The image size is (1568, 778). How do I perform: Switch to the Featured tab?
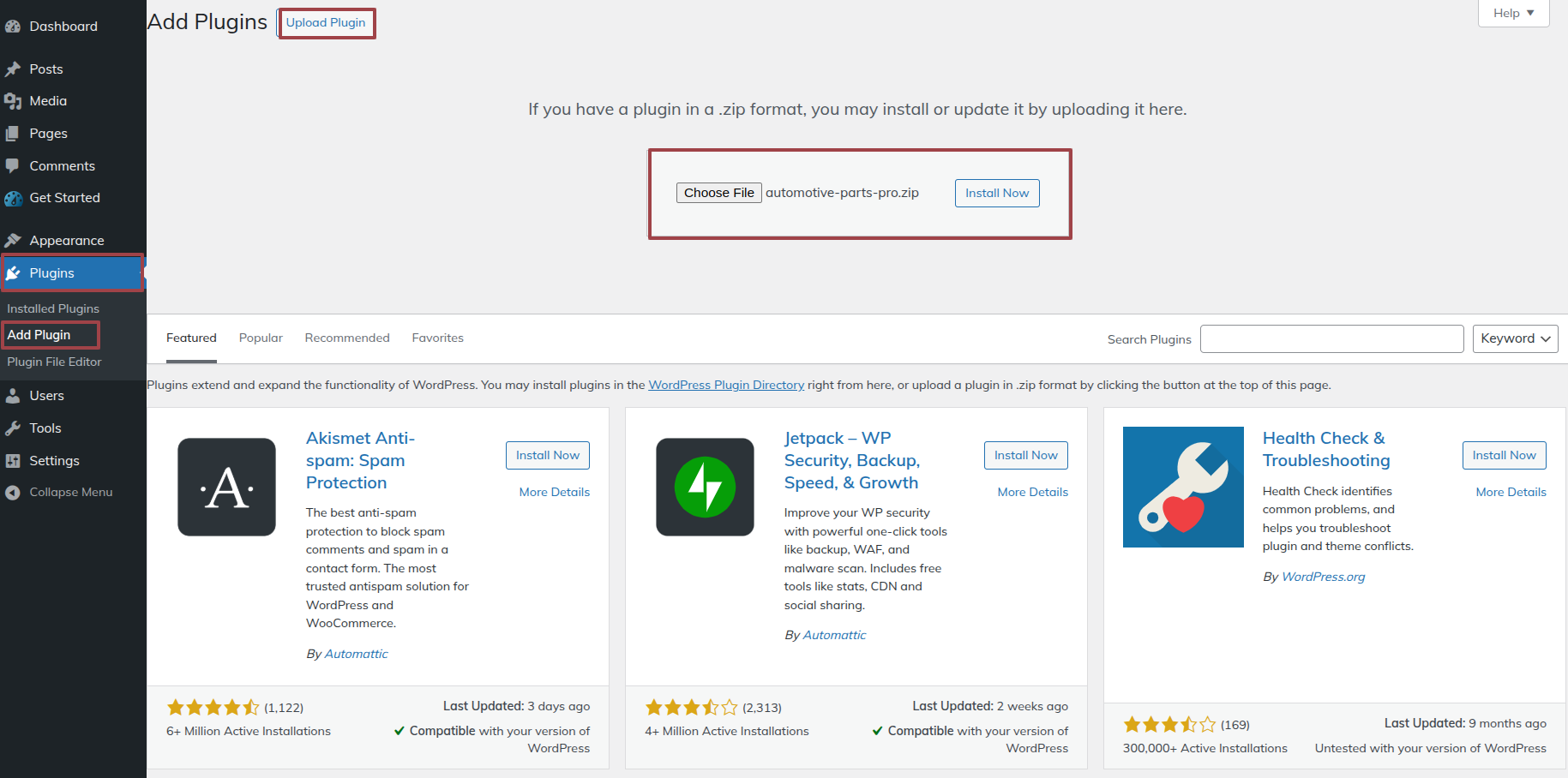click(x=191, y=338)
